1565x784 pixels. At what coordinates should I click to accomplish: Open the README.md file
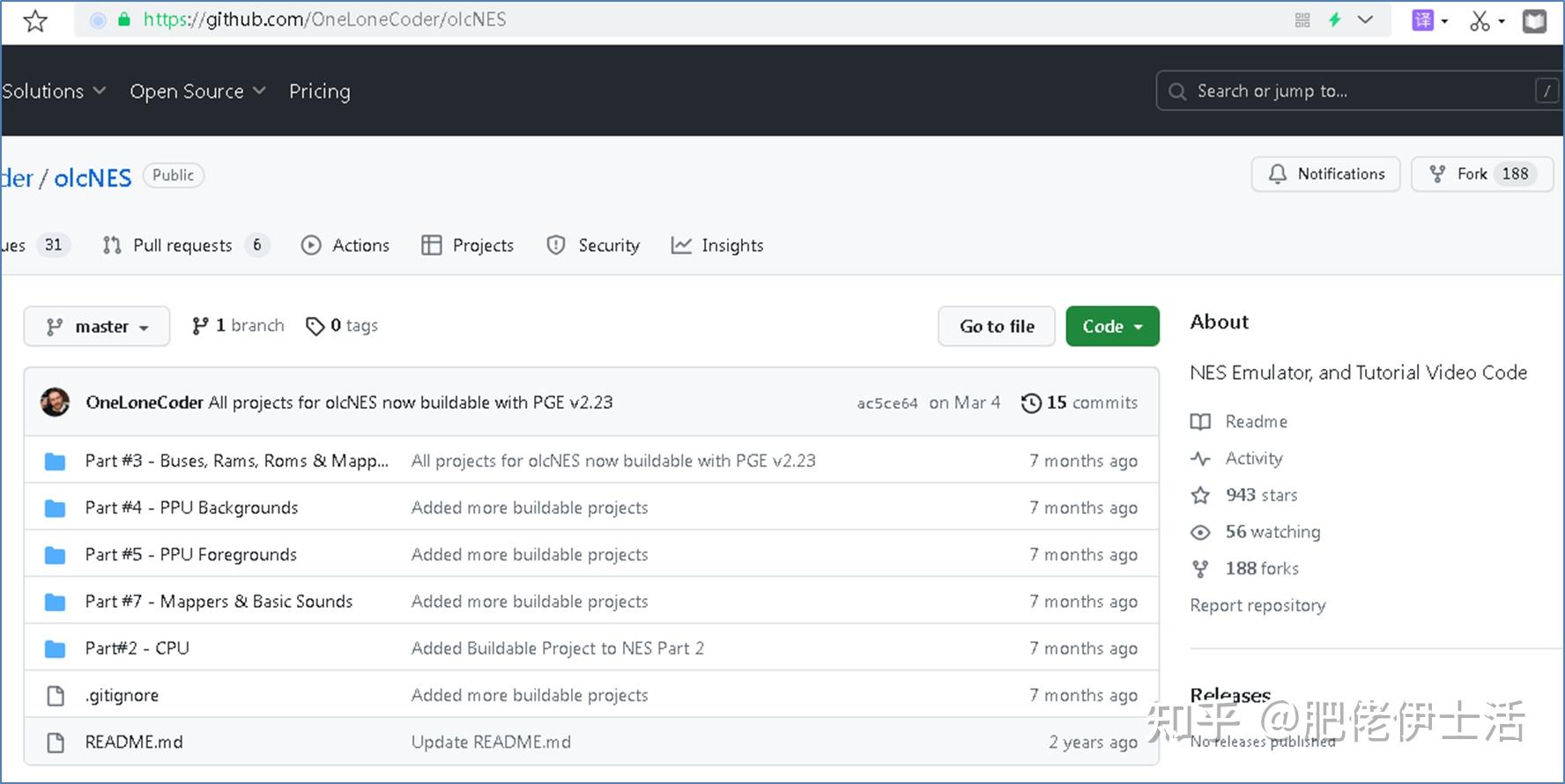(134, 743)
